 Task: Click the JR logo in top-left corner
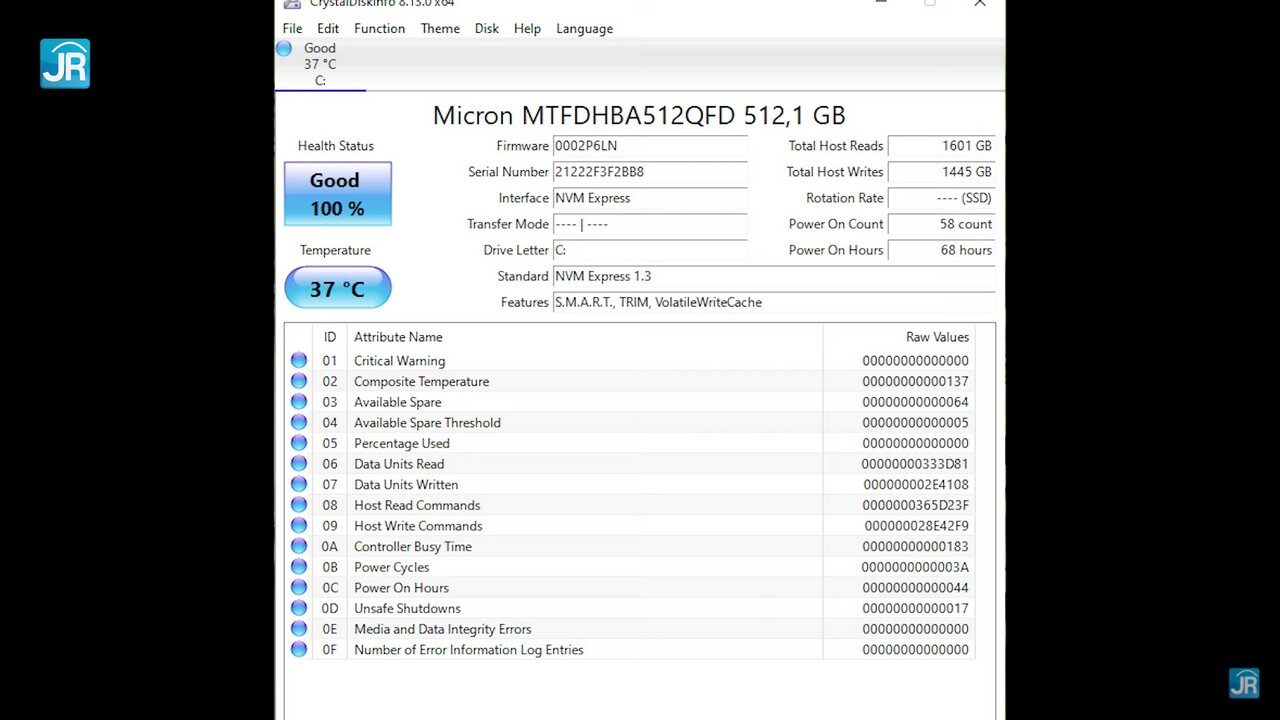click(65, 64)
